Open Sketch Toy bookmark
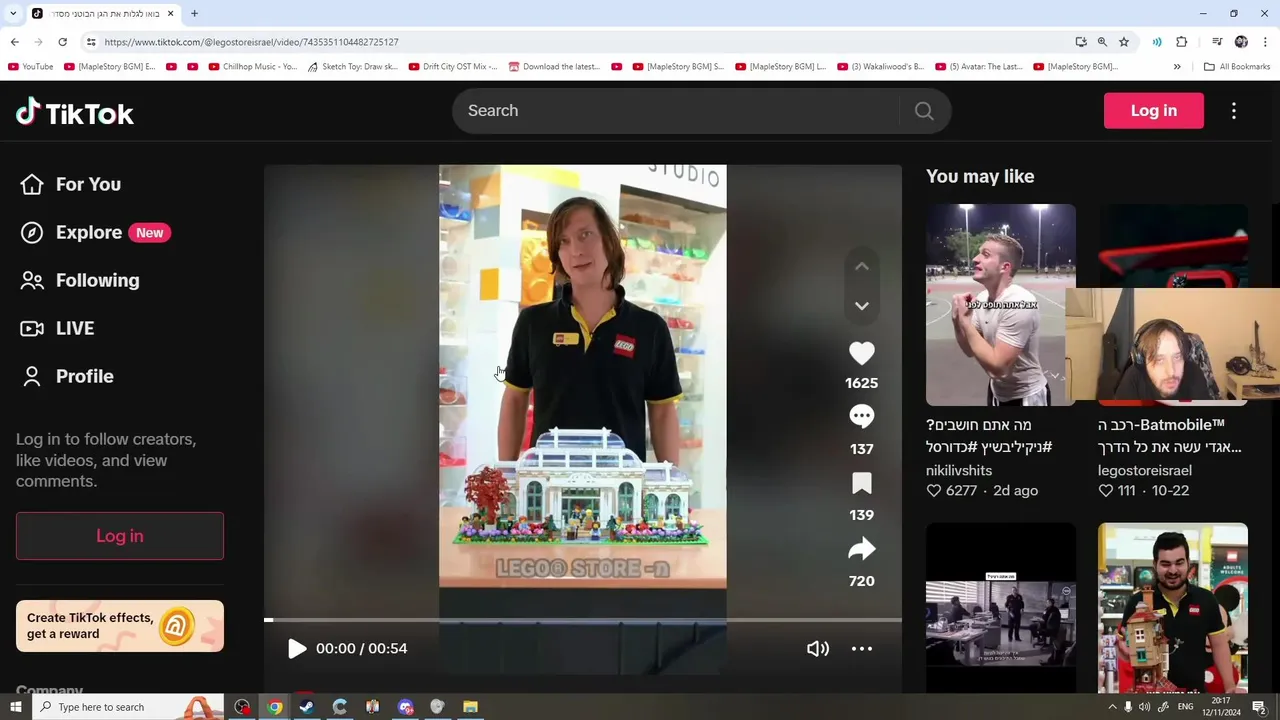Viewport: 1280px width, 720px height. [x=352, y=67]
